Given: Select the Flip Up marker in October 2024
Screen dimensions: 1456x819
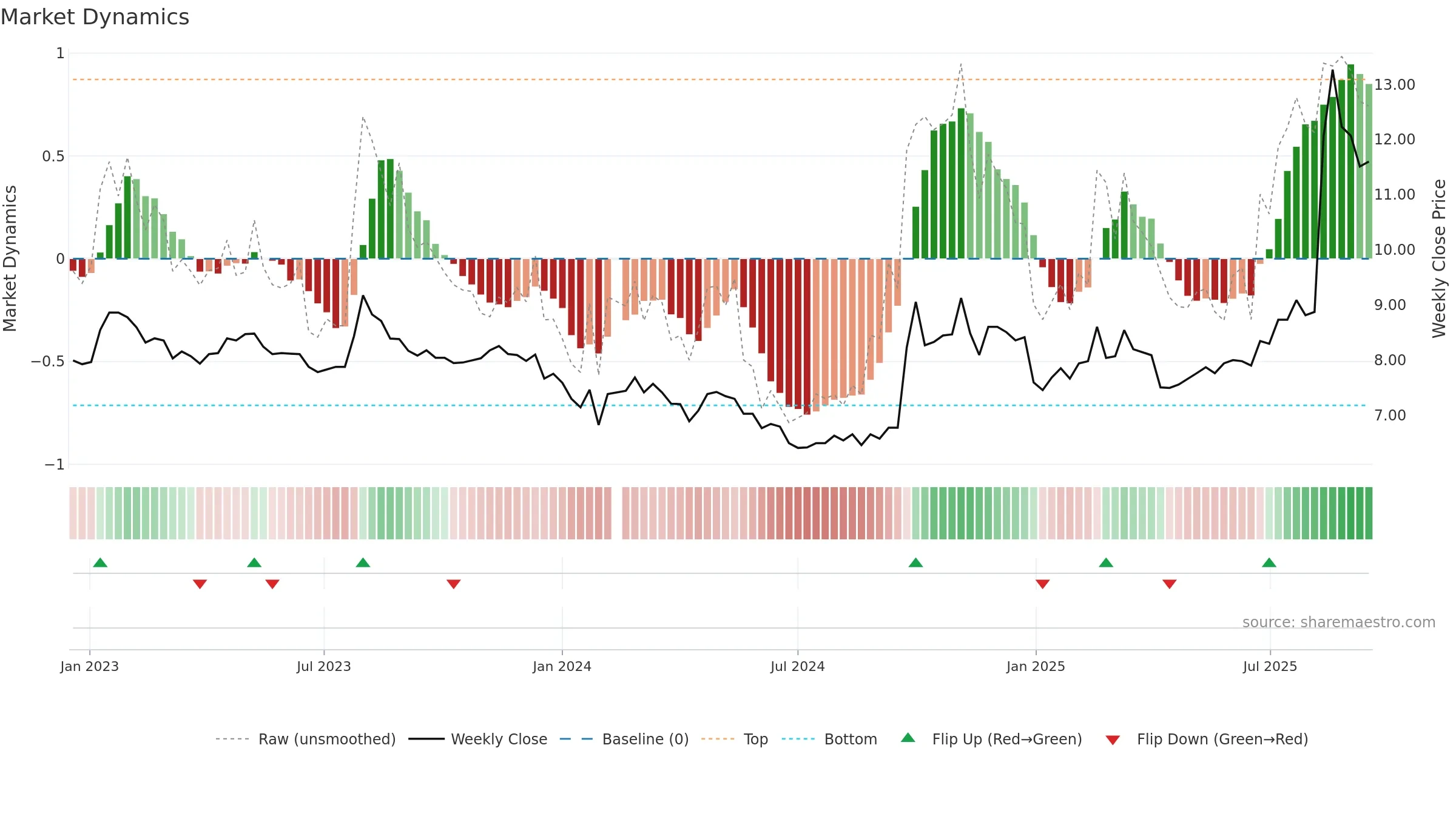Looking at the screenshot, I should [x=916, y=562].
